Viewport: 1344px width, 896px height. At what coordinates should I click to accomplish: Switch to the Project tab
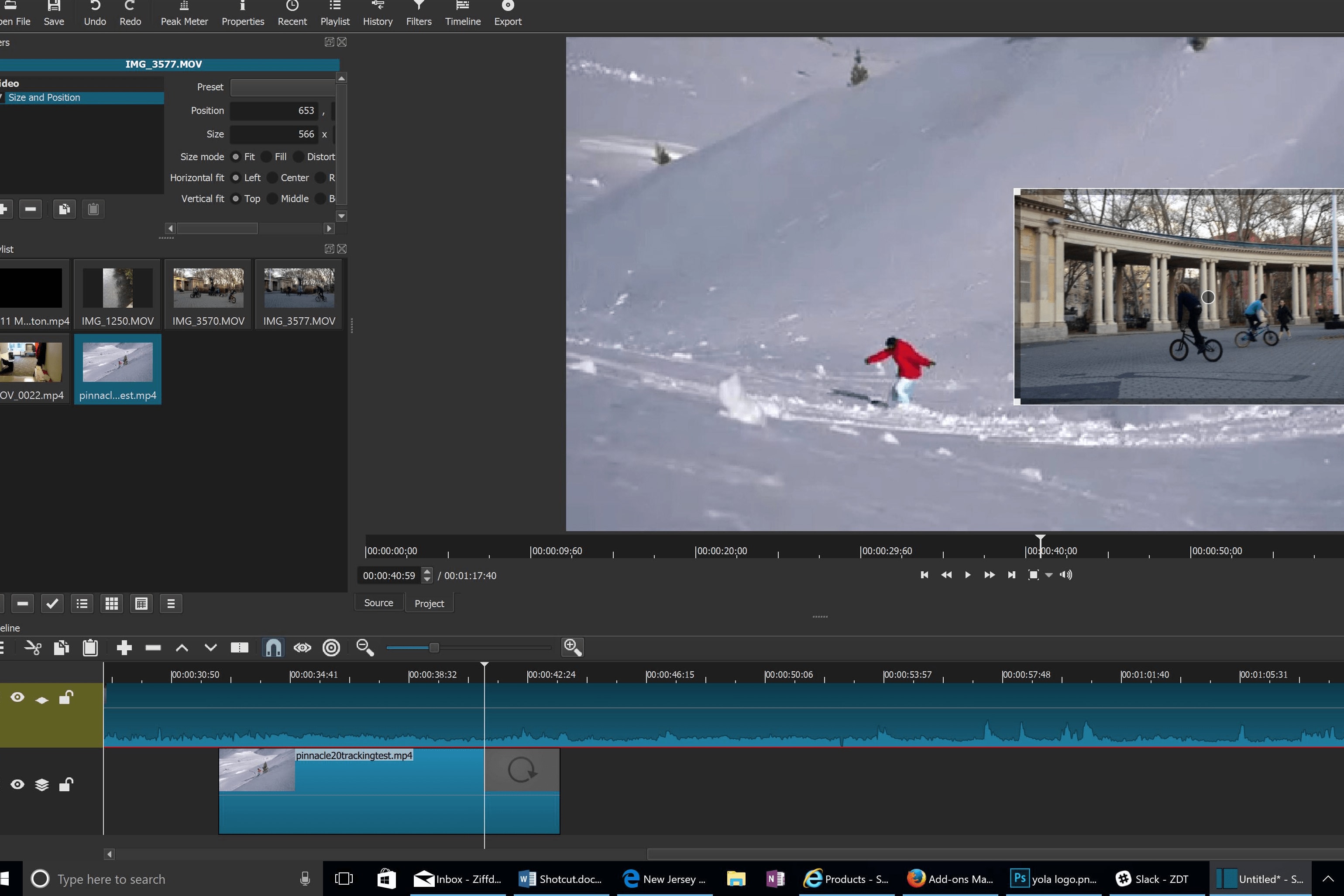point(429,604)
